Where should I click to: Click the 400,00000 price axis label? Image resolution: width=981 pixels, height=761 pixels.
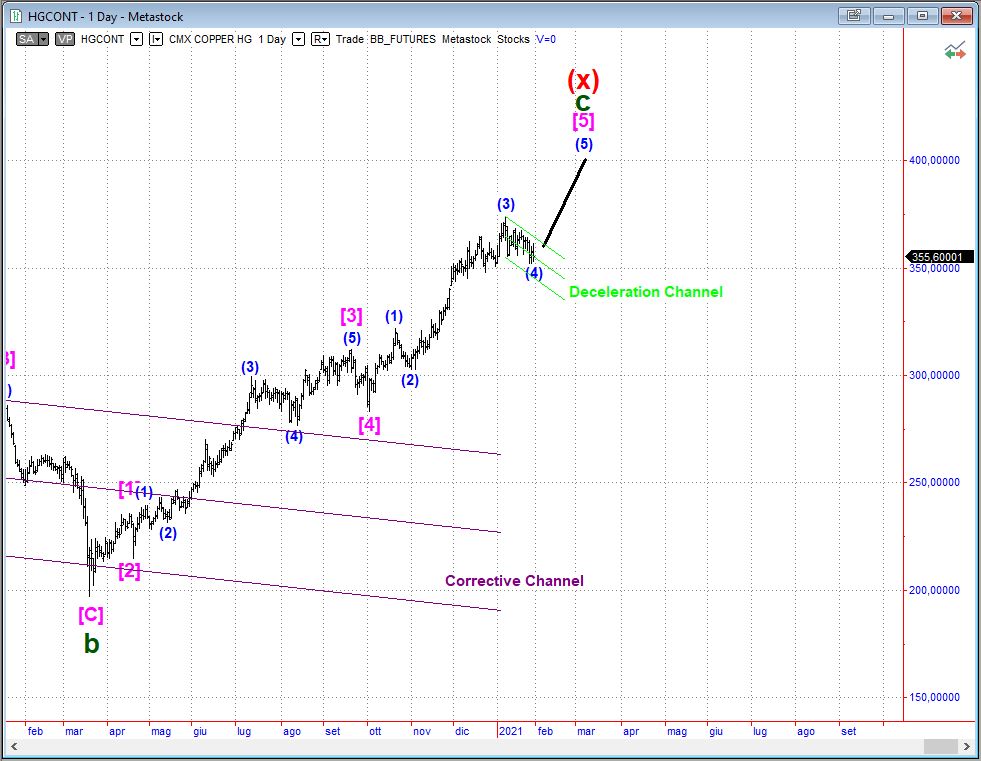coord(934,160)
